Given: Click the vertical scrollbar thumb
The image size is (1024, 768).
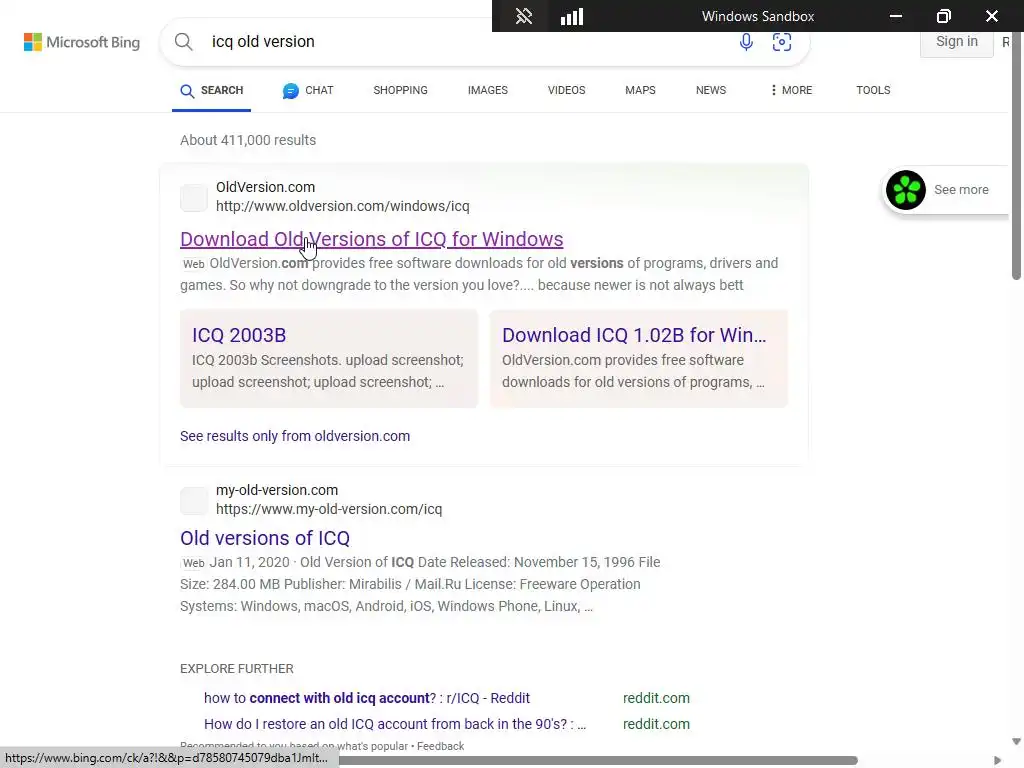Looking at the screenshot, I should click(x=1016, y=157).
